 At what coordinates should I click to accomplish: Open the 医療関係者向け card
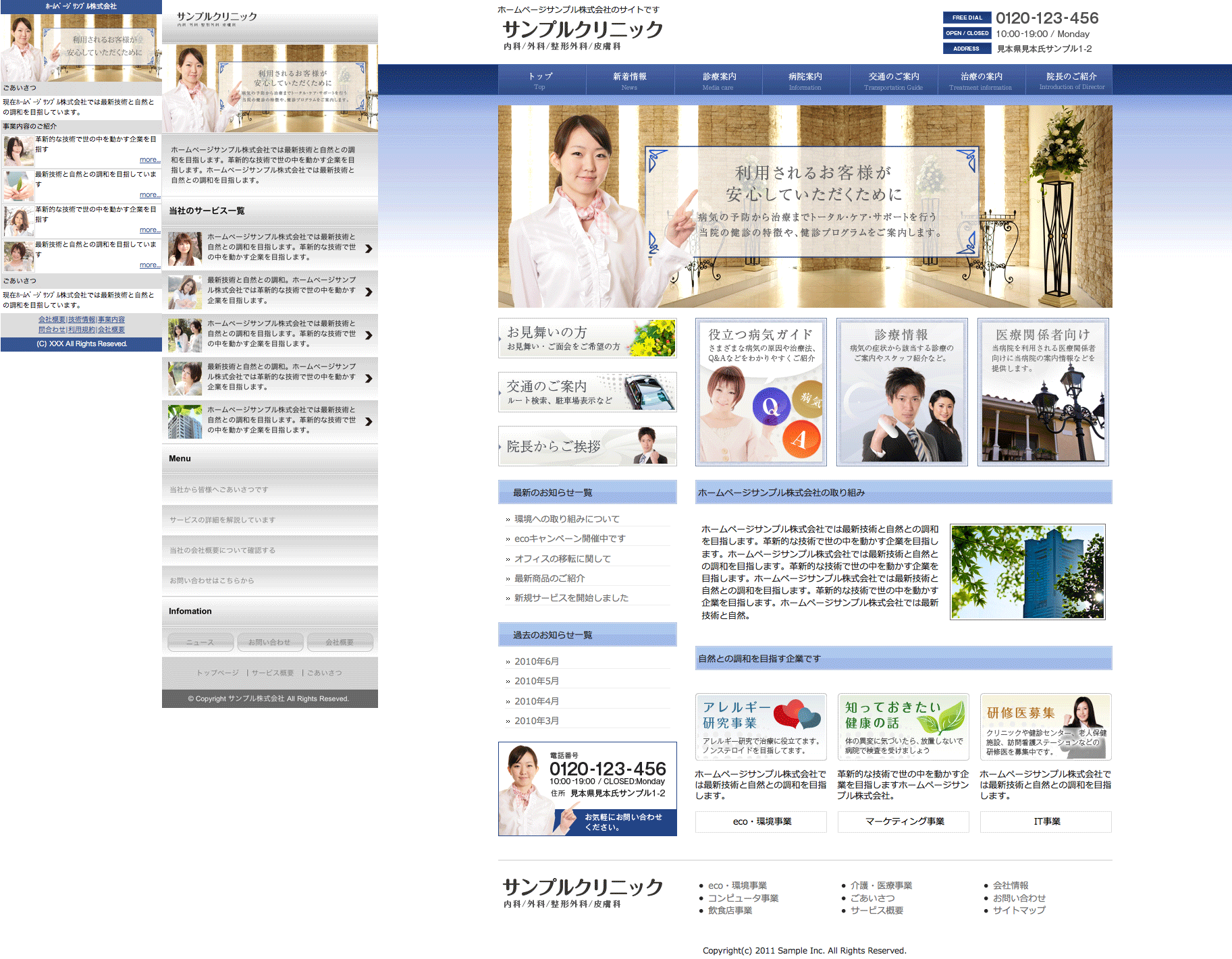coord(1043,392)
